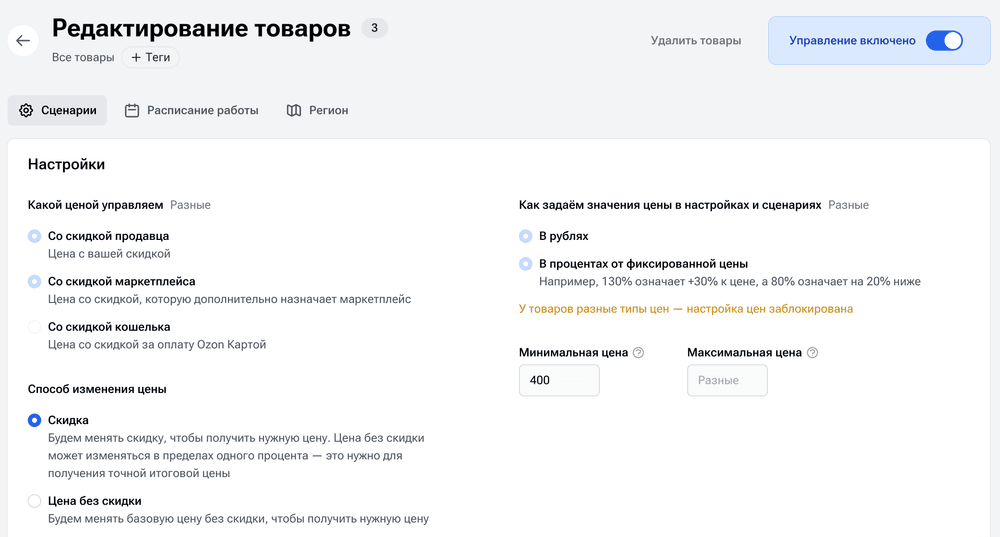Select Со скидкой кошелька radio option
This screenshot has height=537, width=1000.
pyautogui.click(x=34, y=327)
